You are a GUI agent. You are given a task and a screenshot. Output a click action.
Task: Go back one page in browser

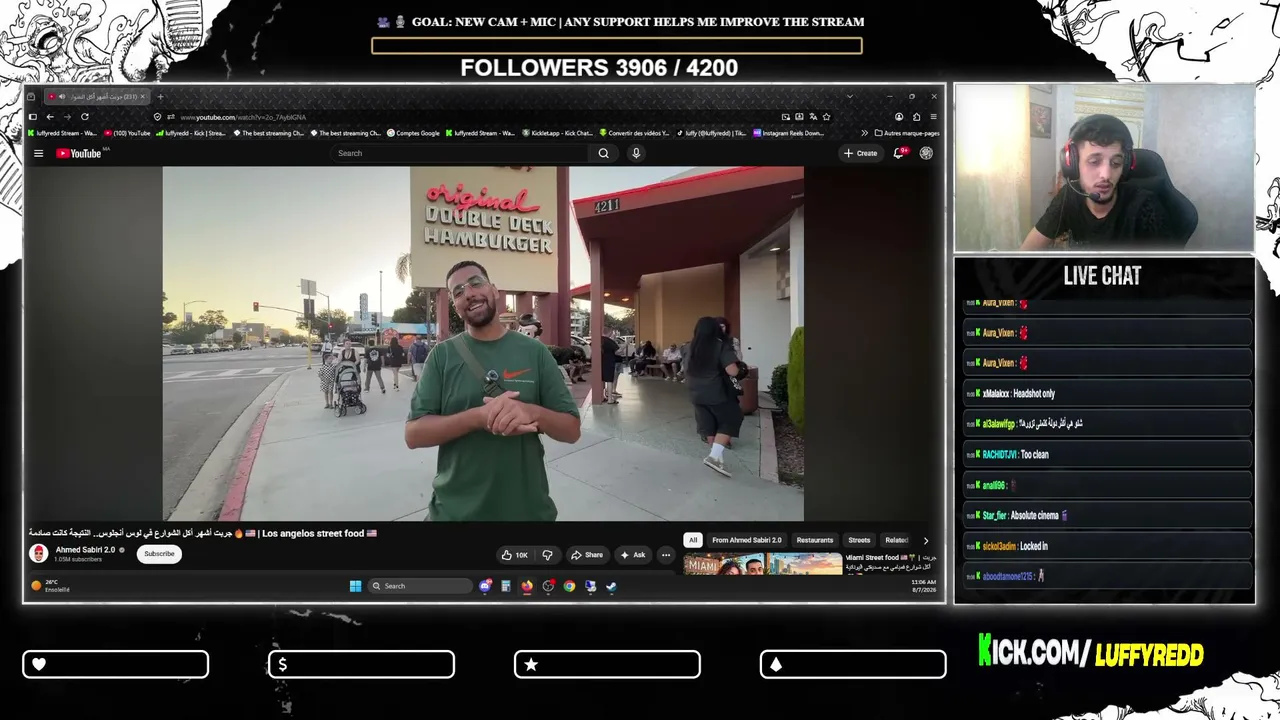click(x=50, y=117)
